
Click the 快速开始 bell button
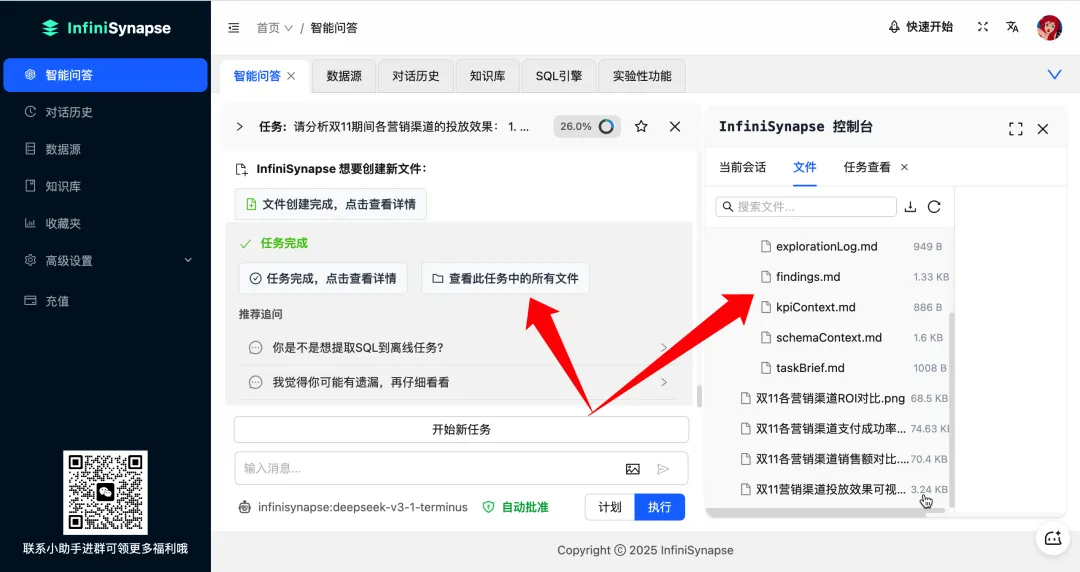(920, 27)
